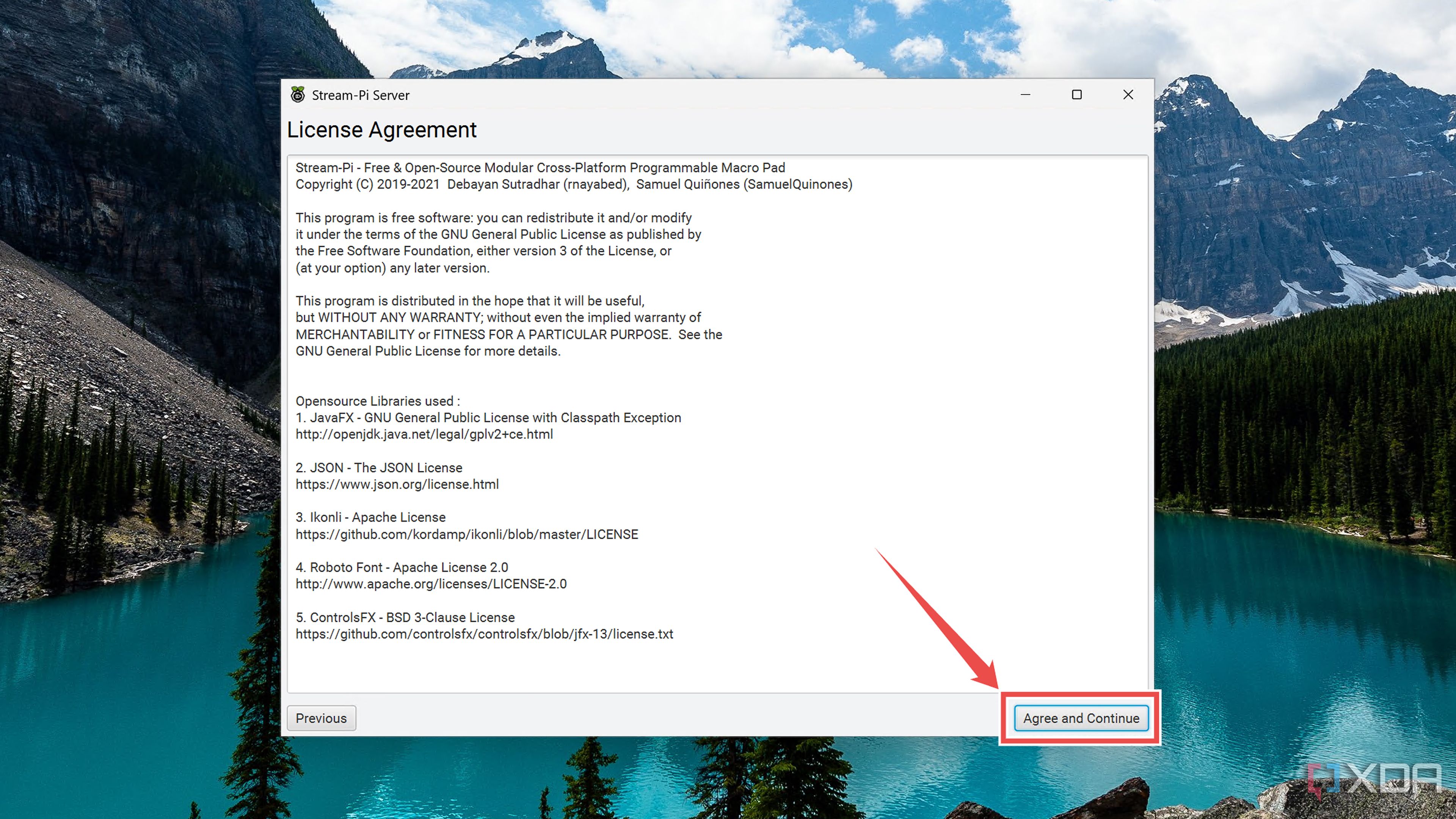Screen dimensions: 1456x819
Task: Click the json.org license URL
Action: point(397,485)
